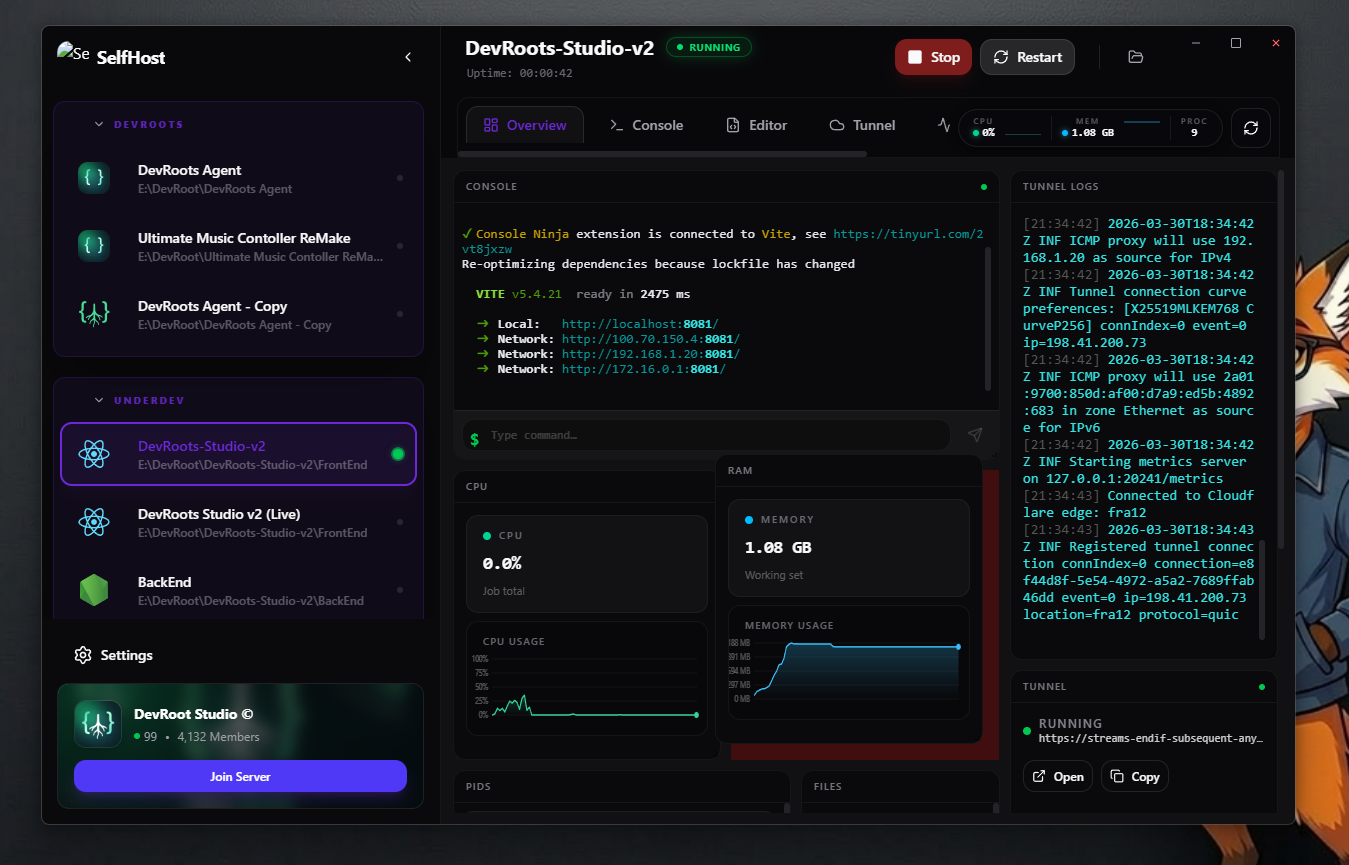Click the green Node icon of BackEnd
The height and width of the screenshot is (865, 1349).
[94, 590]
